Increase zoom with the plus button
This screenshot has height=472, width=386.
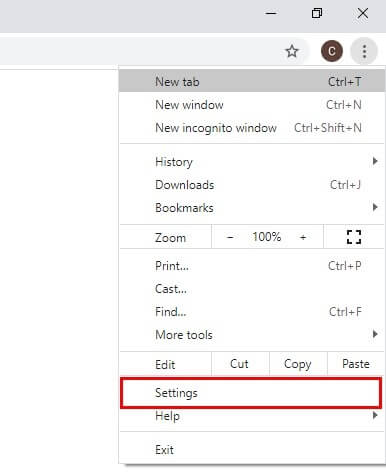tap(303, 237)
